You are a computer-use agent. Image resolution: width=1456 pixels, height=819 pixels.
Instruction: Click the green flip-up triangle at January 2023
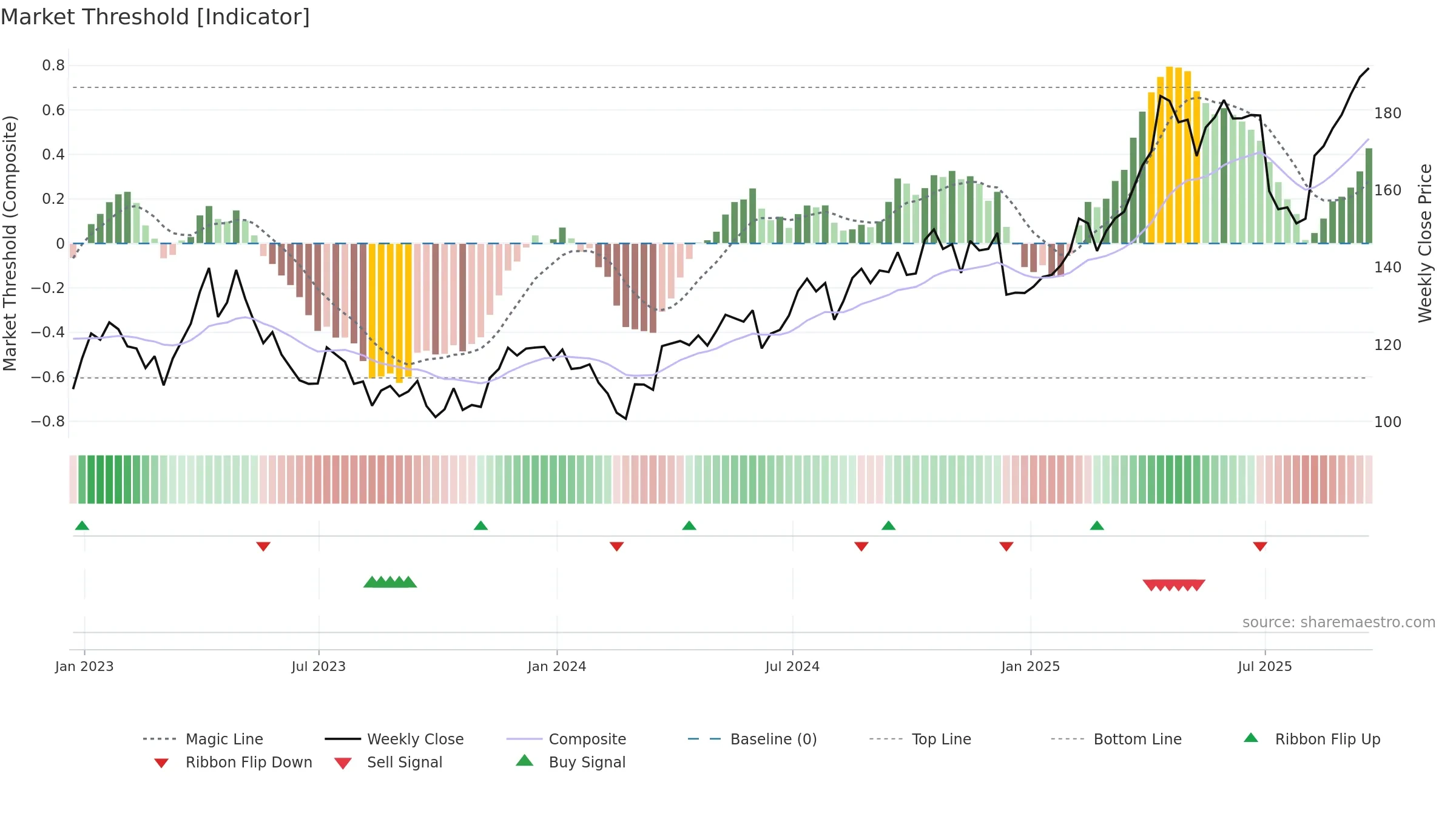pyautogui.click(x=82, y=525)
